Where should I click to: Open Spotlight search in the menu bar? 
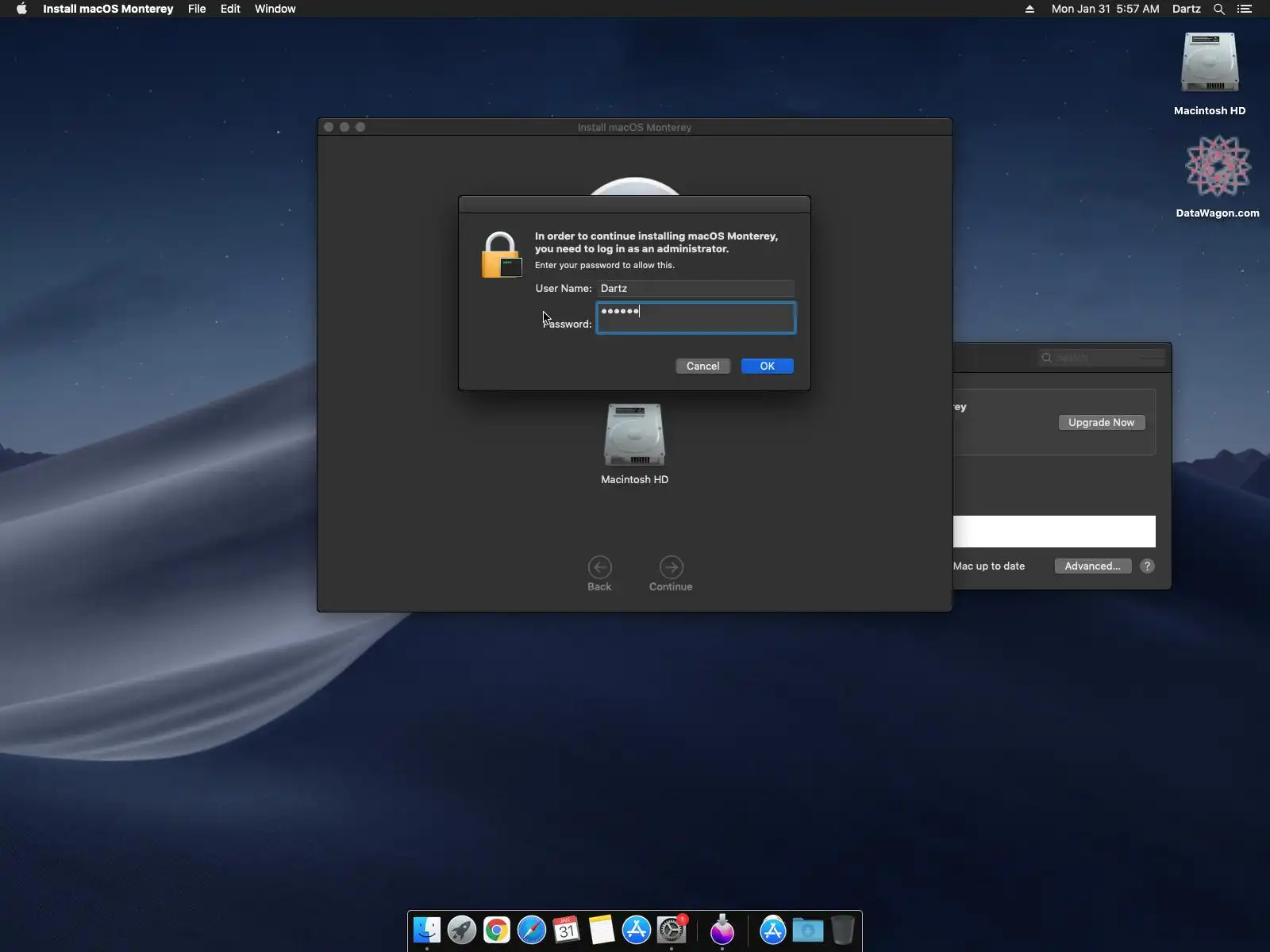tap(1219, 9)
